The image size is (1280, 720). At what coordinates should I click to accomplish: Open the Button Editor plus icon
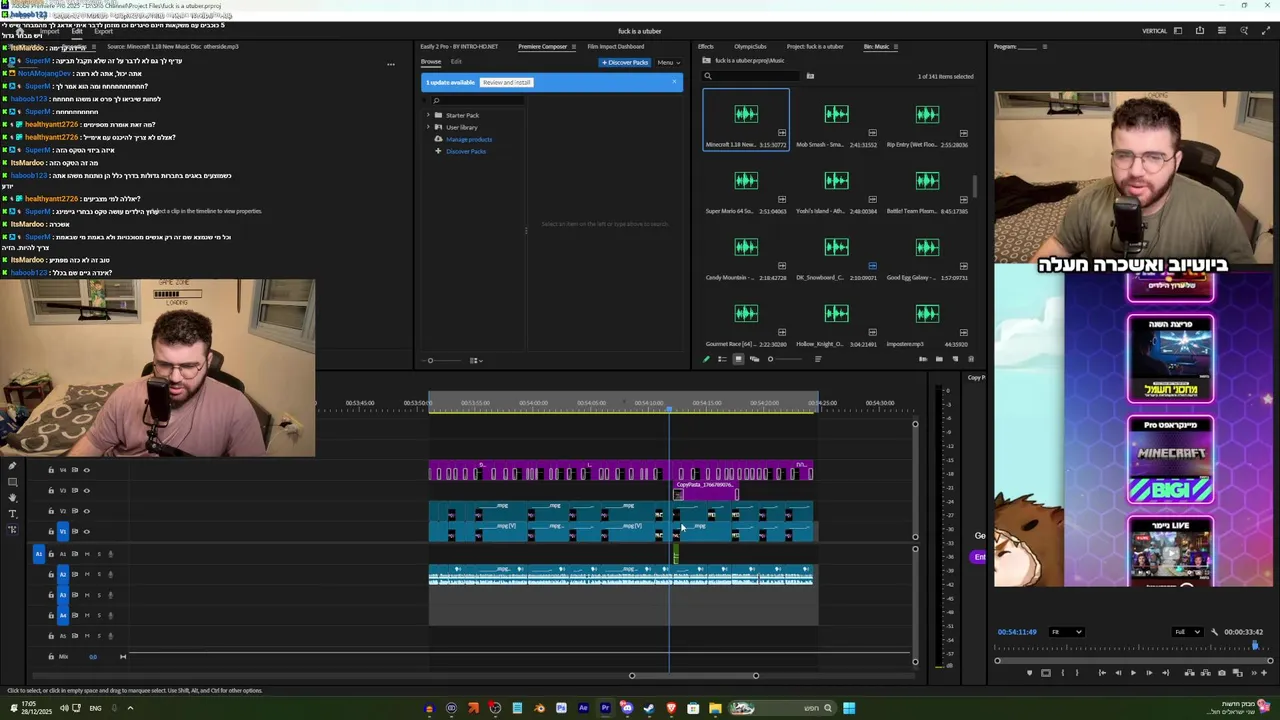coord(1264,673)
